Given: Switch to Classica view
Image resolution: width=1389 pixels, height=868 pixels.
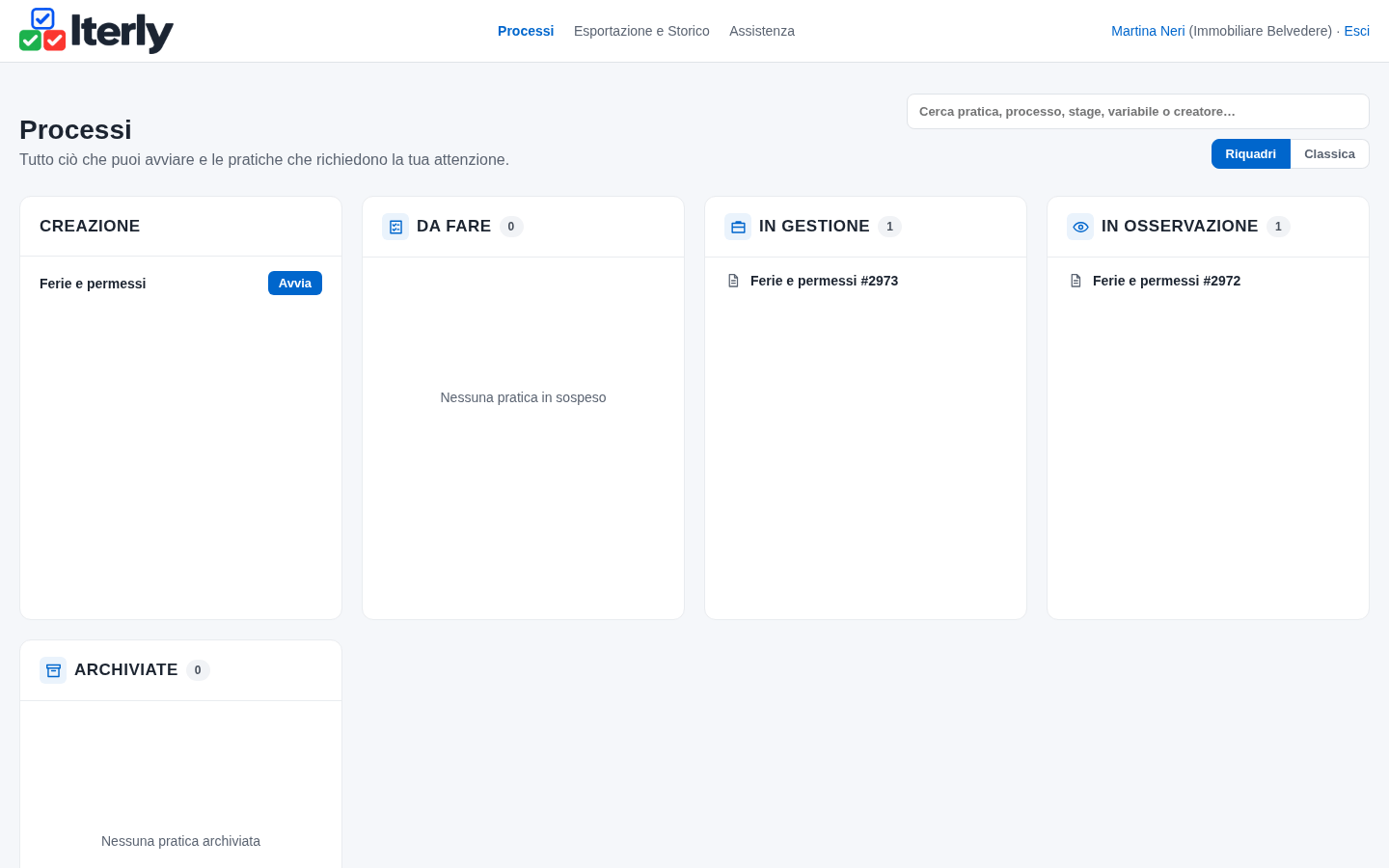Looking at the screenshot, I should click(1329, 154).
